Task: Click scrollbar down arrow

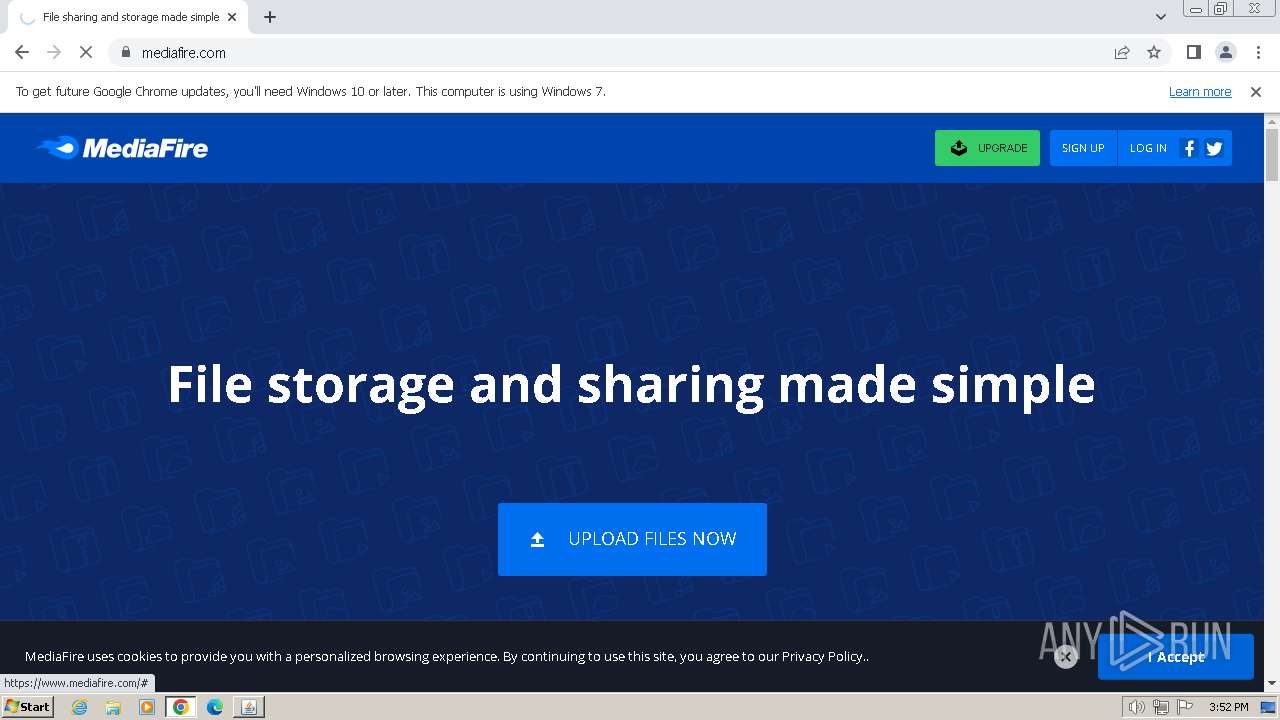Action: (1272, 684)
